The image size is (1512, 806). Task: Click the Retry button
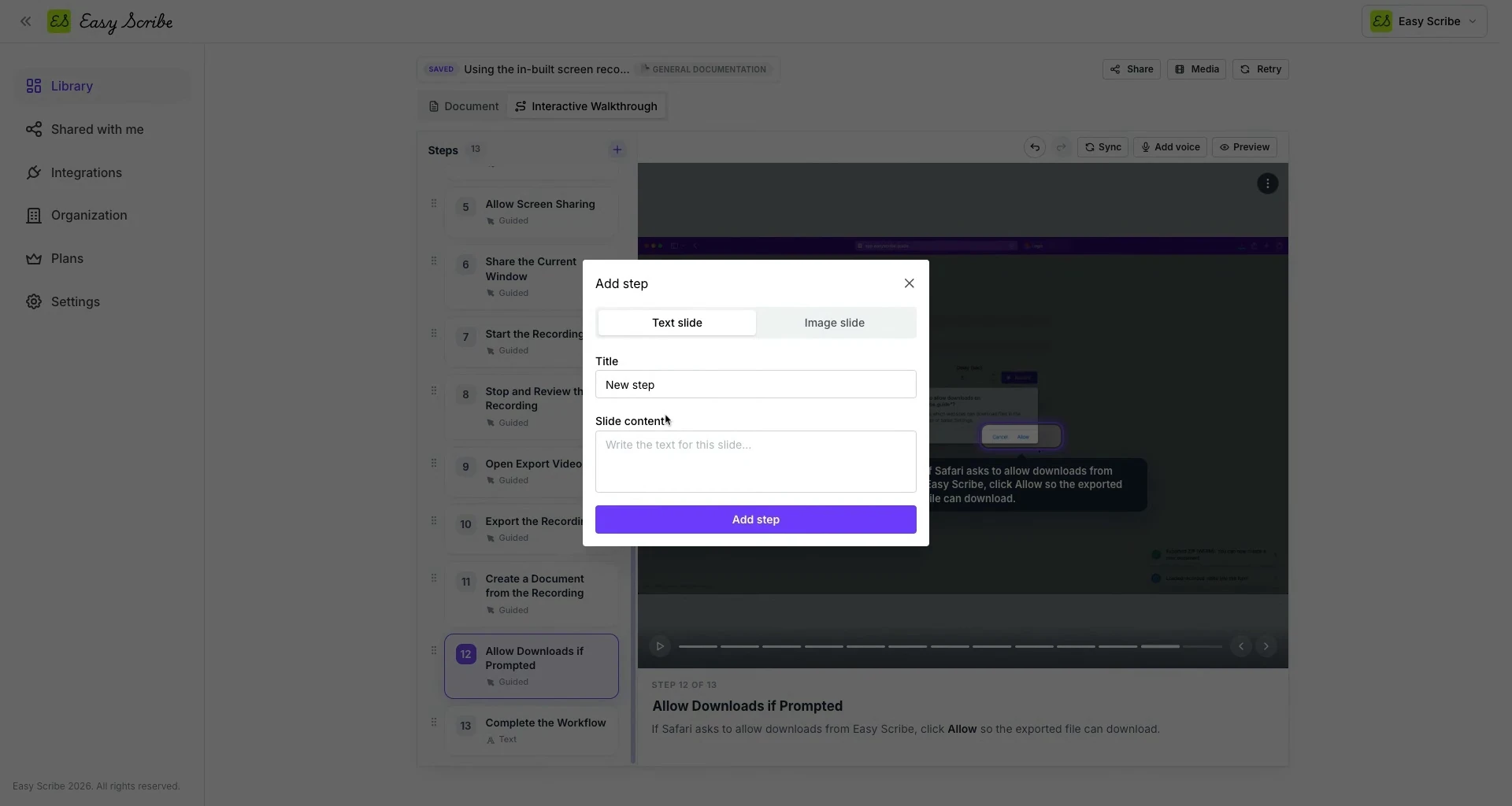[x=1260, y=69]
